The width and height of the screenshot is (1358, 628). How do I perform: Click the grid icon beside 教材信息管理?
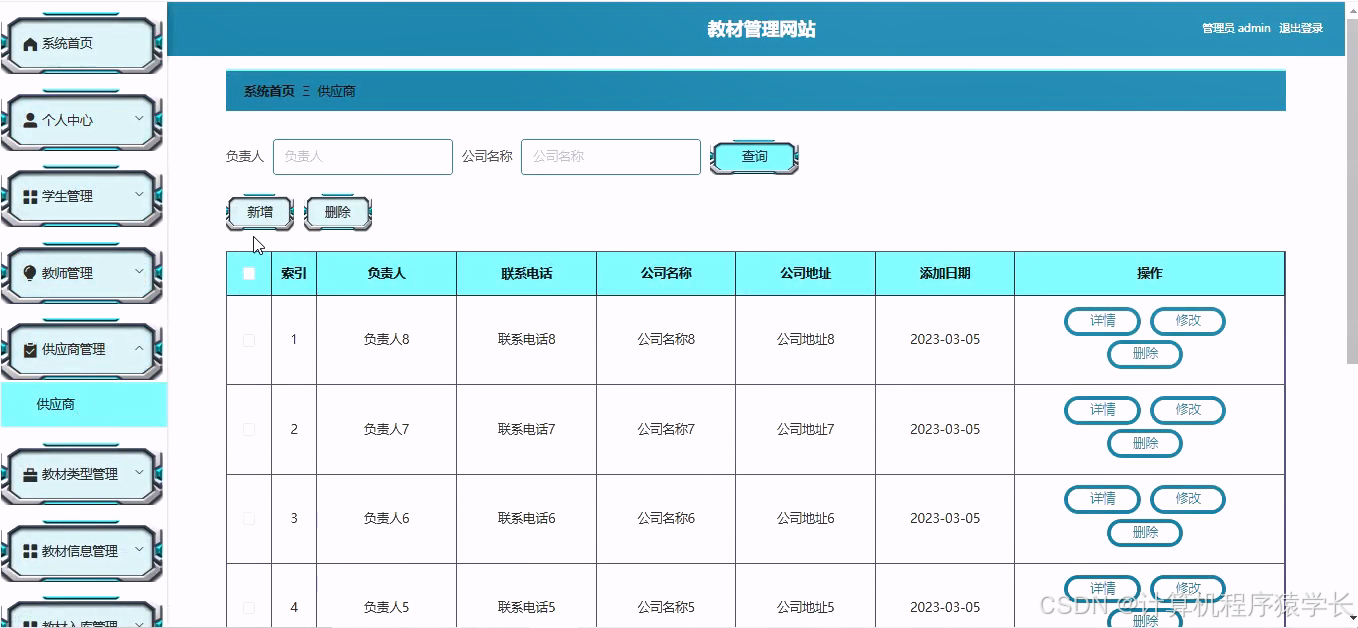[x=30, y=551]
